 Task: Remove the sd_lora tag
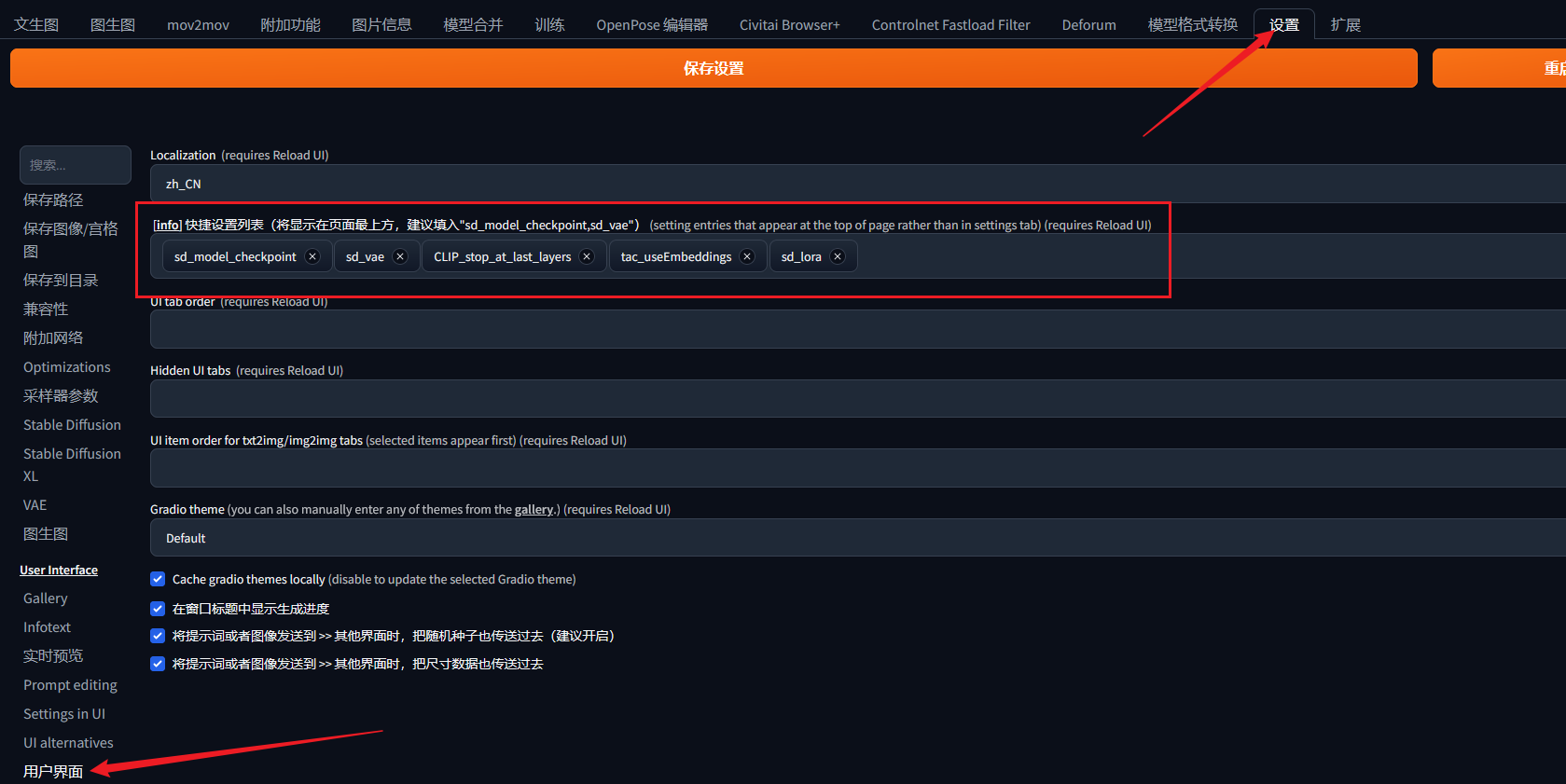click(x=838, y=257)
